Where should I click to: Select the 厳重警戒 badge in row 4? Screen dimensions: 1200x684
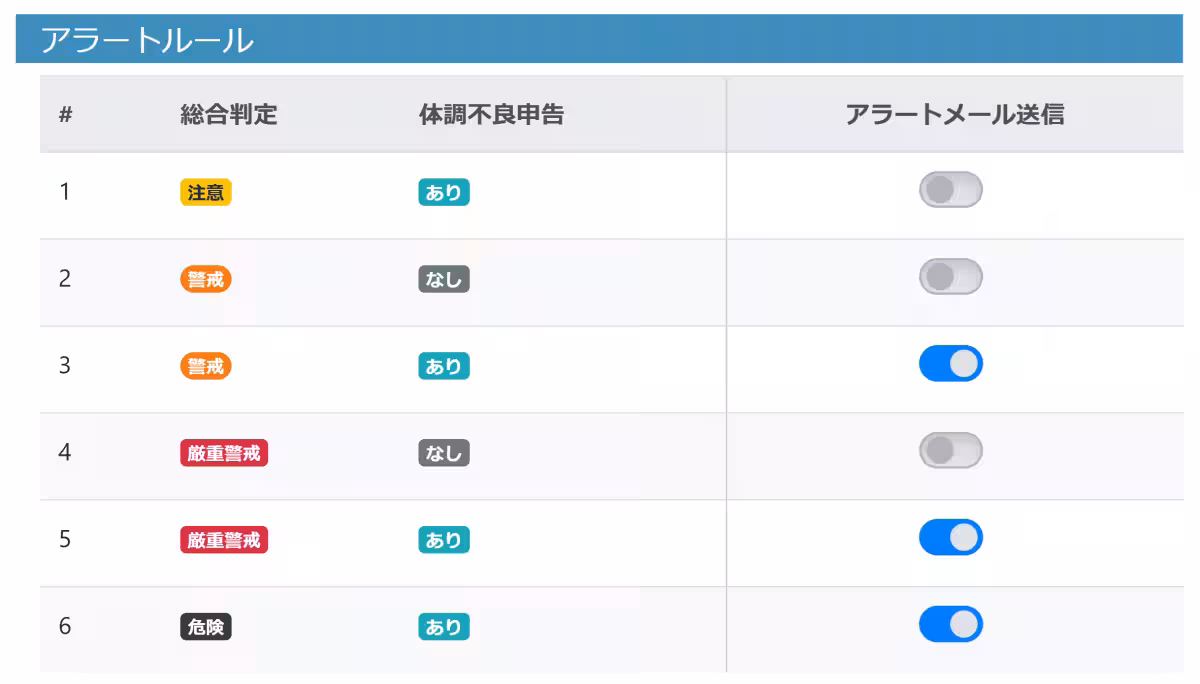coord(223,453)
